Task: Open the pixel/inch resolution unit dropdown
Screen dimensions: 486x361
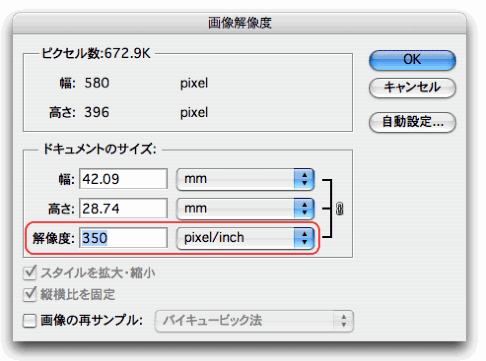Action: [245, 238]
